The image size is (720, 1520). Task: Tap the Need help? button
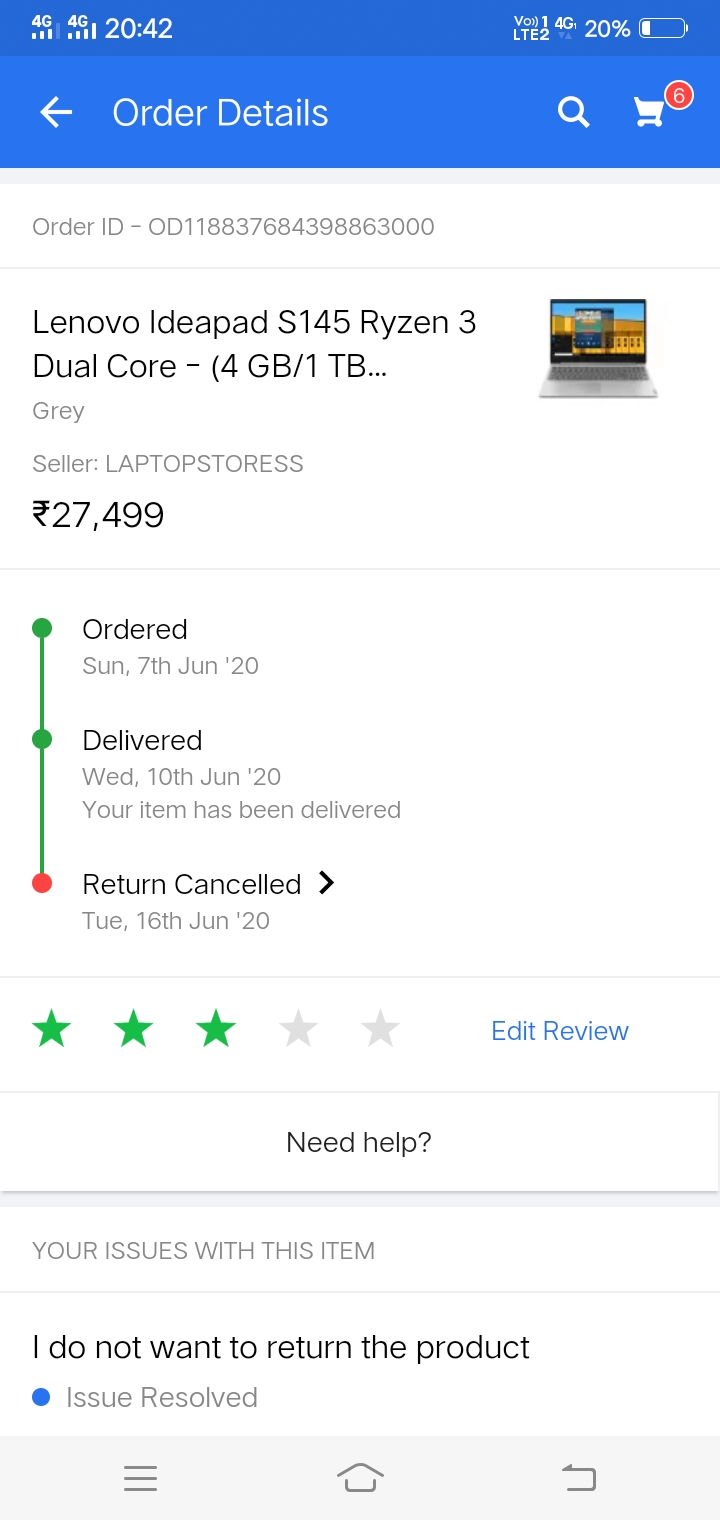(359, 1142)
